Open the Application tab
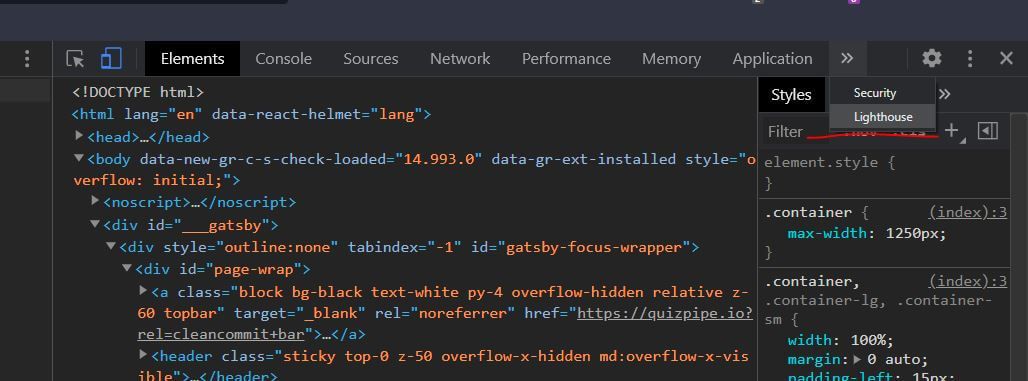1028x381 pixels. coord(772,58)
